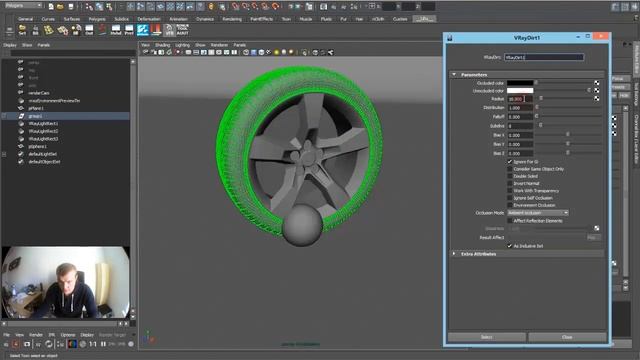Viewport: 640px width, 360px height.
Task: Enable Affect Reflection Elements checkbox
Action: point(510,221)
